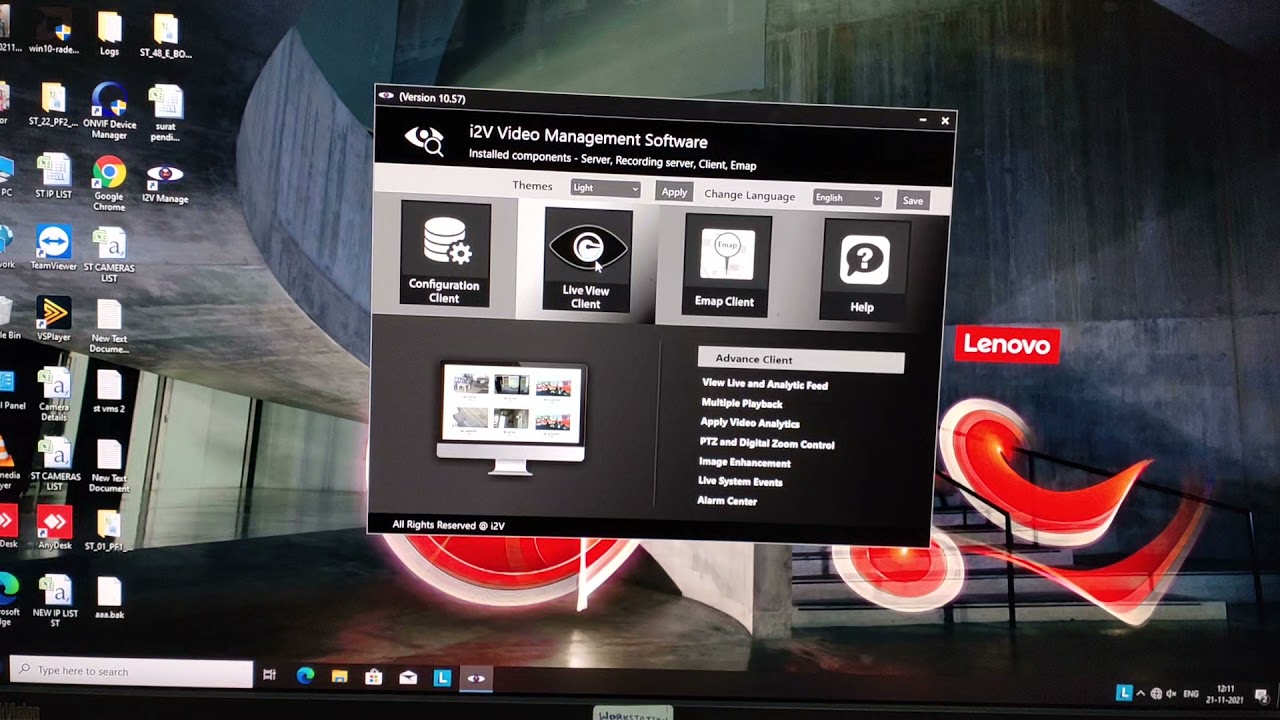
Task: Open the Emap Client tile
Action: [727, 265]
